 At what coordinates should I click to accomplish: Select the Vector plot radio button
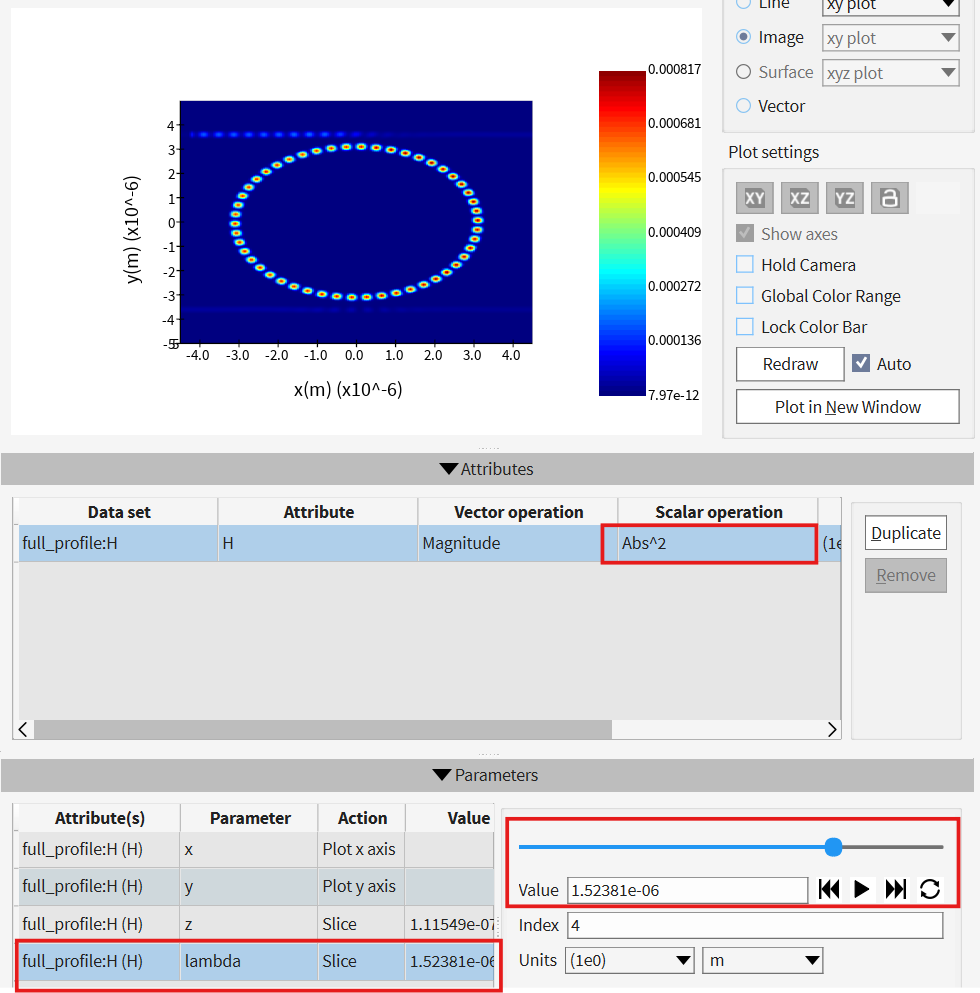pyautogui.click(x=743, y=106)
